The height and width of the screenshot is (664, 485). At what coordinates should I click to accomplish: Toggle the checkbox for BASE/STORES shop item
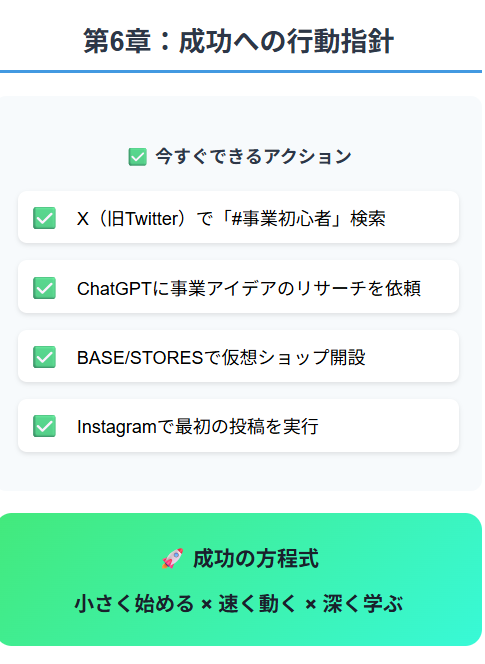(x=44, y=357)
